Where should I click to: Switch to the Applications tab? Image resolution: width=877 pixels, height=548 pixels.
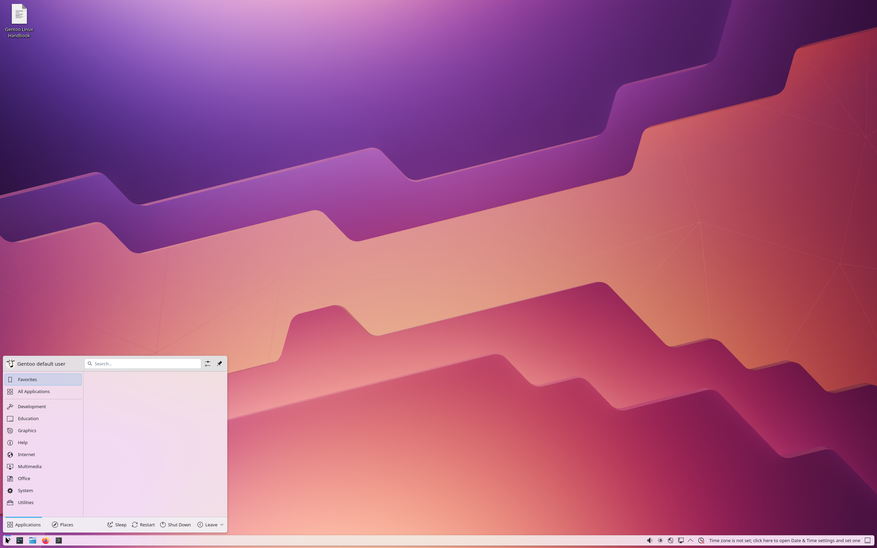coord(23,525)
